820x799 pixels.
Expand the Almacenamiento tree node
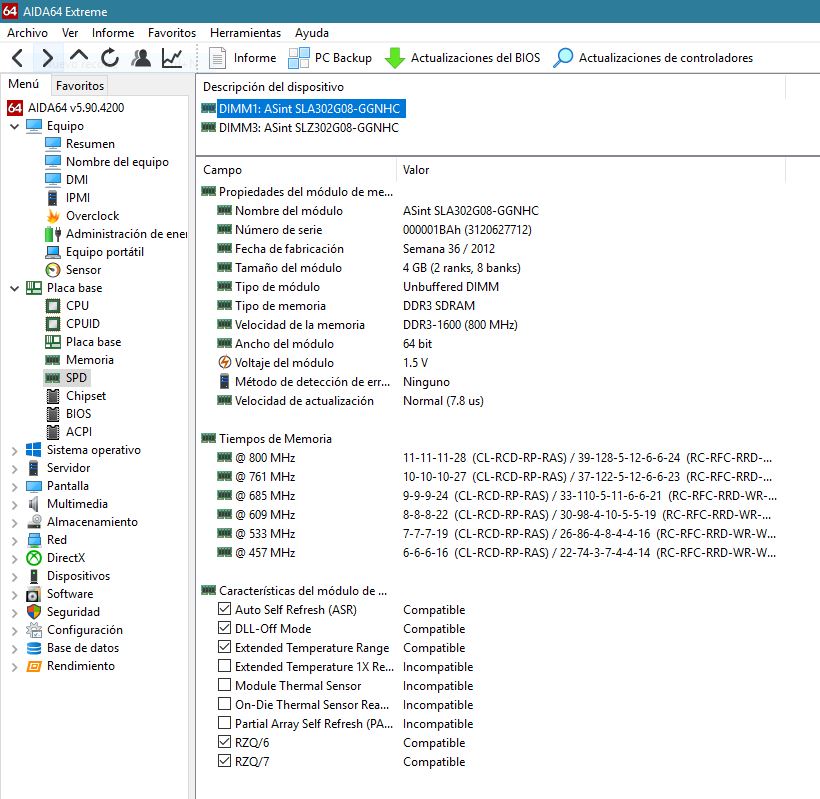coord(14,522)
